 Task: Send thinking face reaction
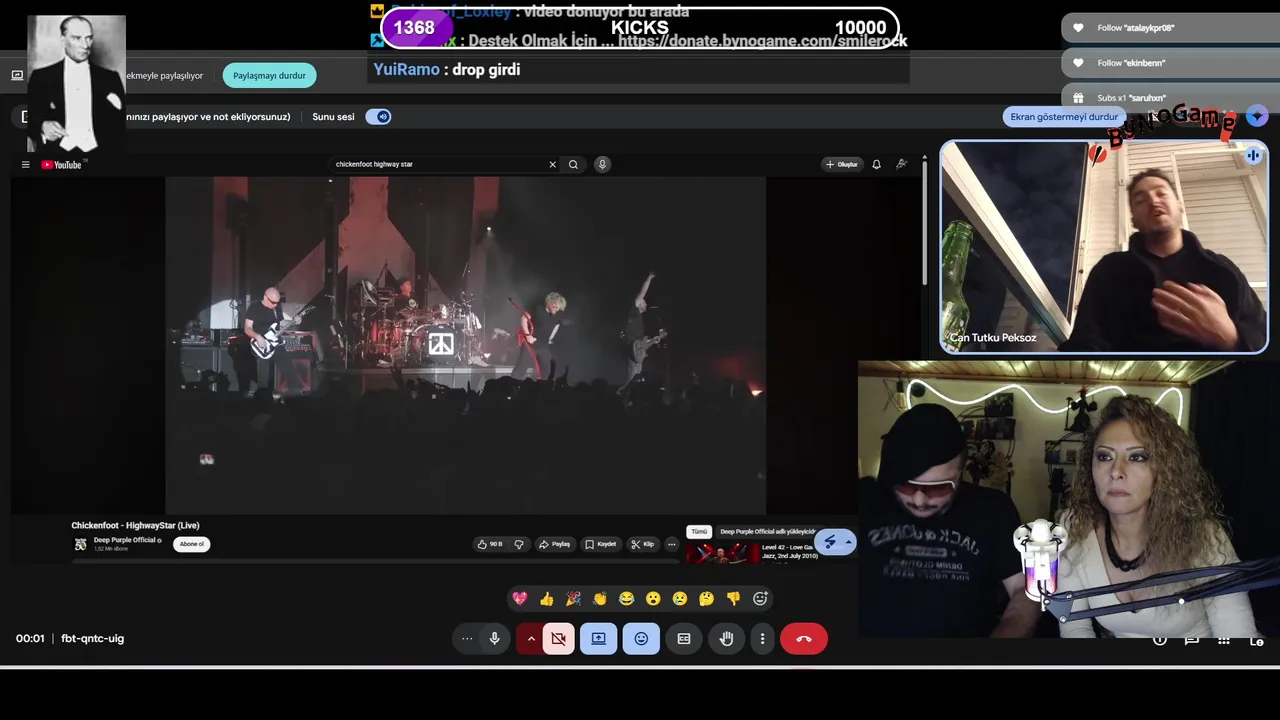707,598
